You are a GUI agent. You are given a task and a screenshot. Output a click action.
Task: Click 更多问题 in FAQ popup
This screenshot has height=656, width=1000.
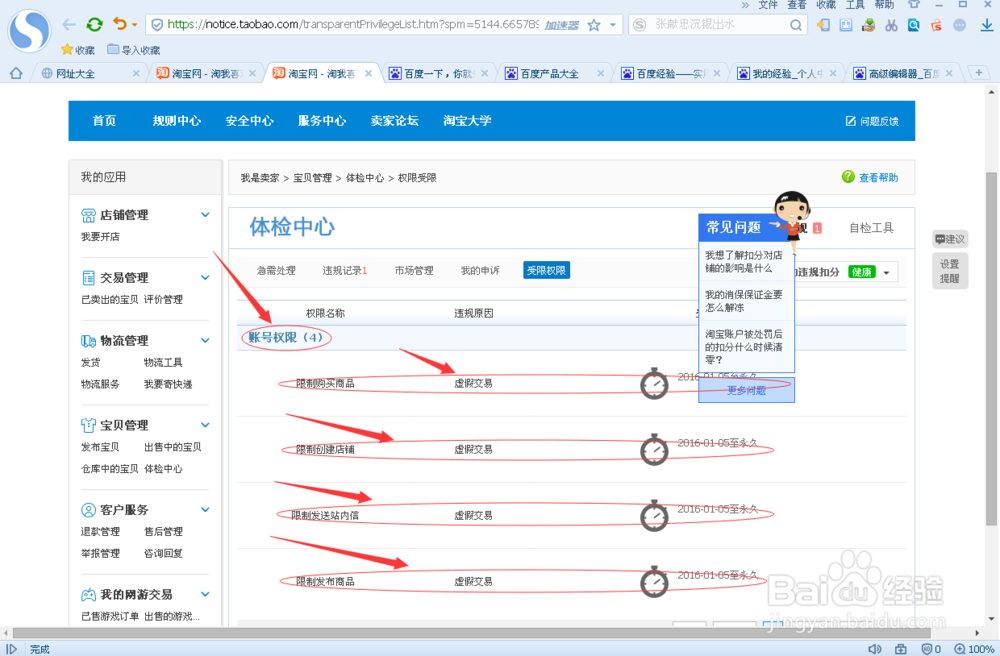tap(746, 390)
